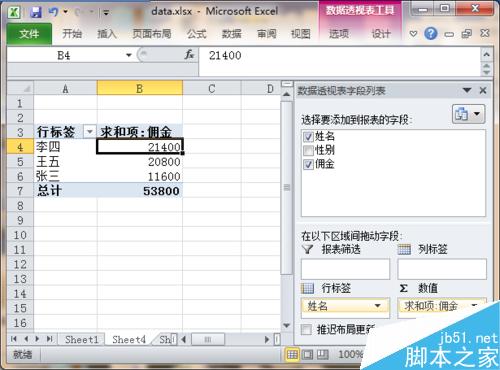Minimize the ribbon using the heart-shaped arrow icon

click(x=413, y=34)
